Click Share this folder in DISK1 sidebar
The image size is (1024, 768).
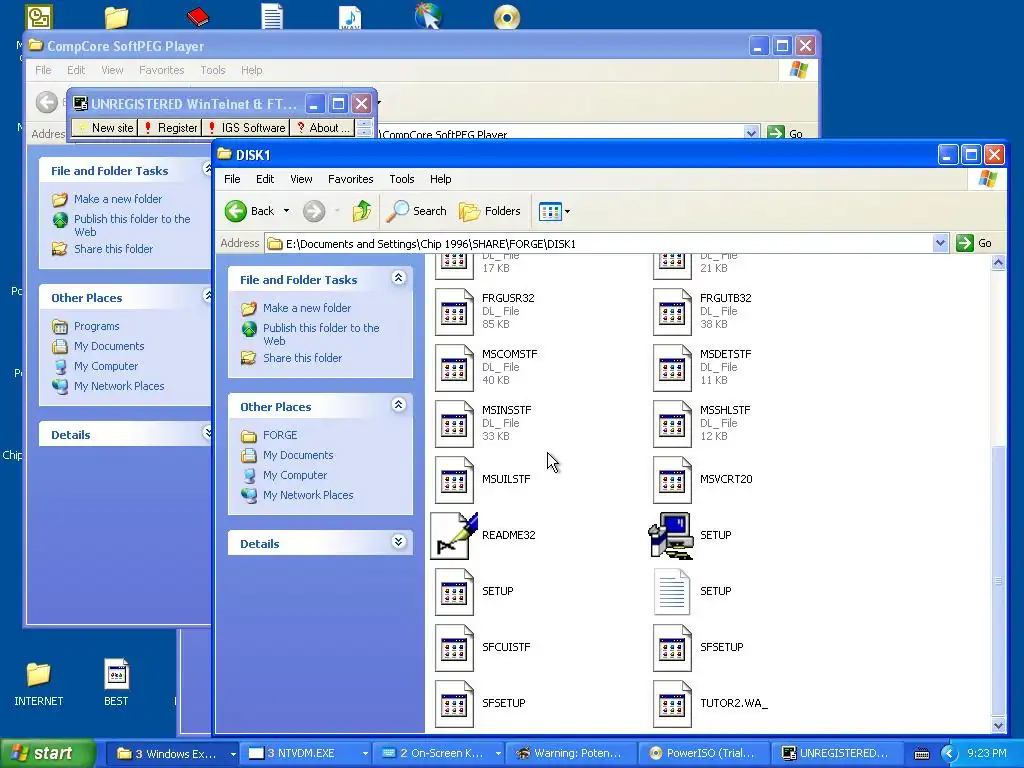click(302, 358)
